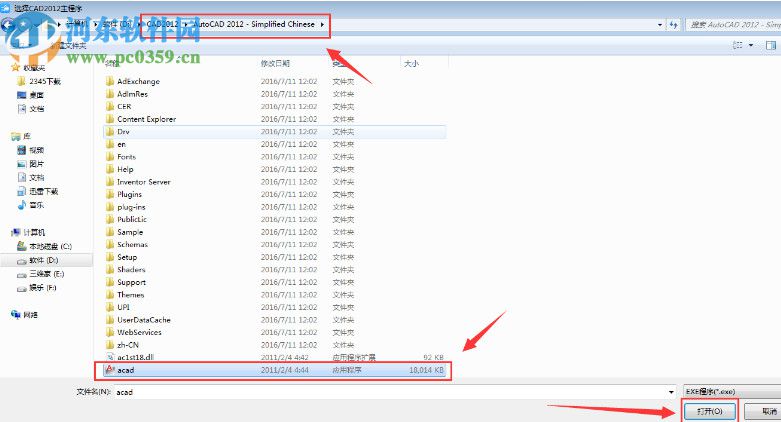Select the acad application file

point(273,370)
